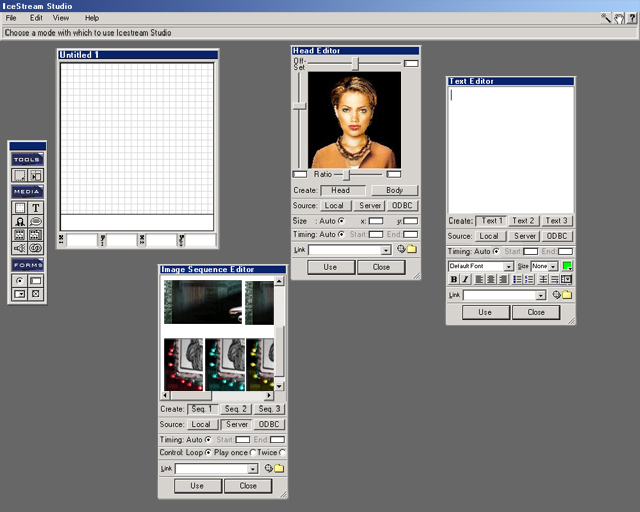
Task: Click the Tools header button in palette
Action: [27, 160]
